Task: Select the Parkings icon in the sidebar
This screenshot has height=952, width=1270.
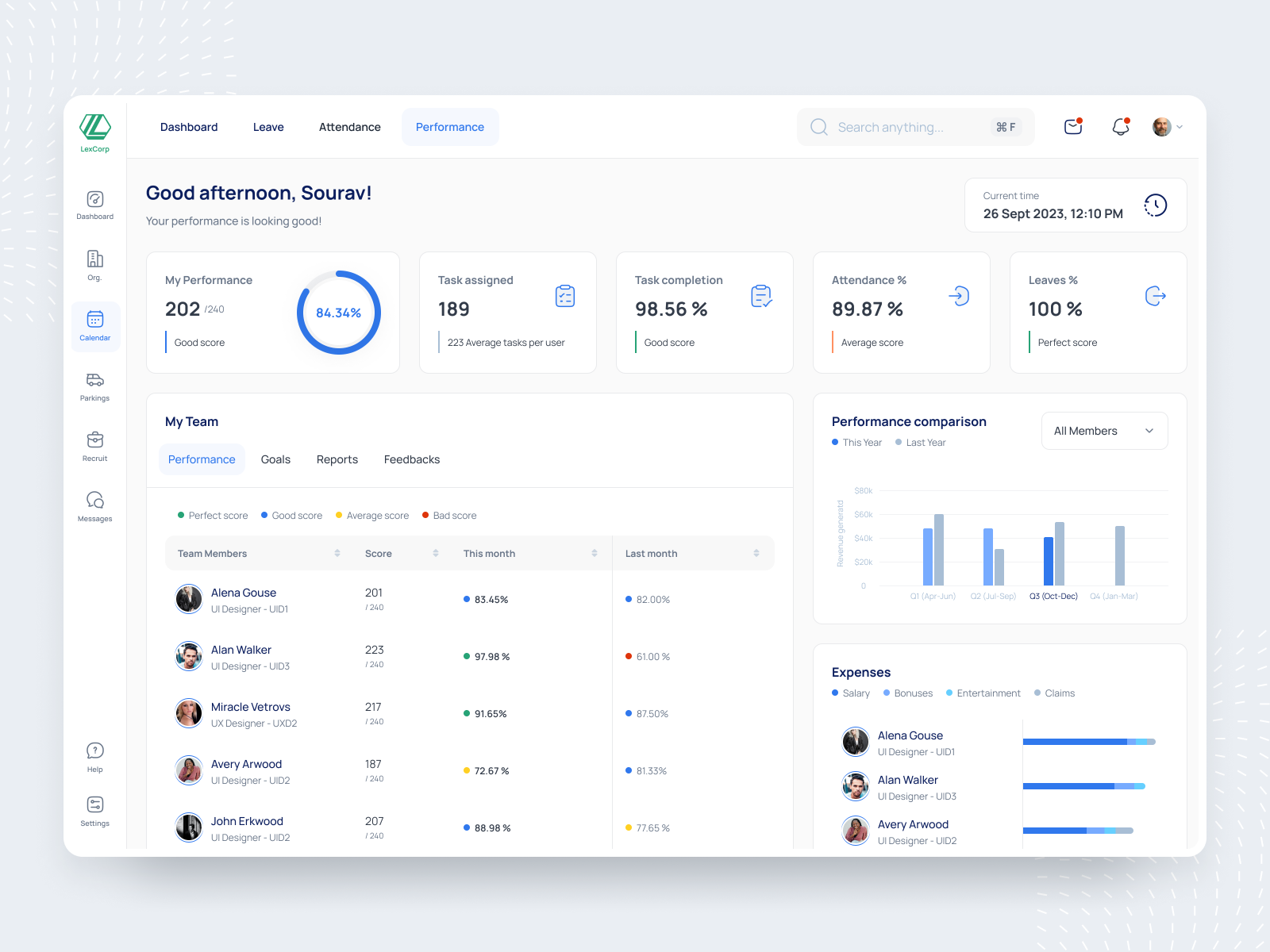Action: [x=94, y=386]
